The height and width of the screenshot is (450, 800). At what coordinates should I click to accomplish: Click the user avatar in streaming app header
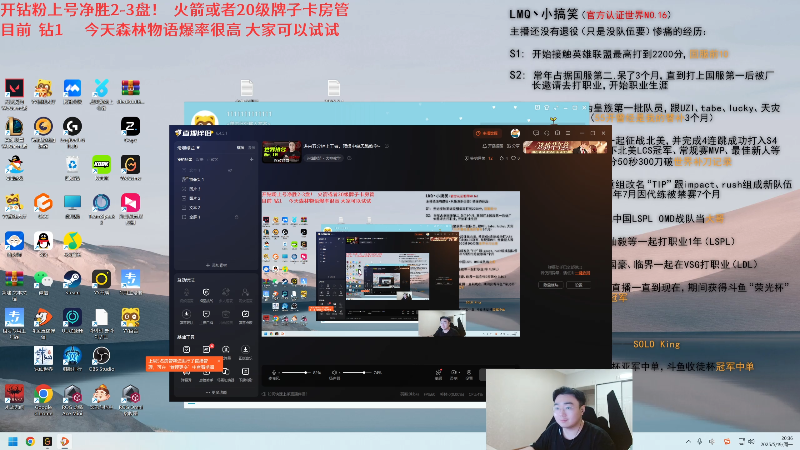[515, 133]
